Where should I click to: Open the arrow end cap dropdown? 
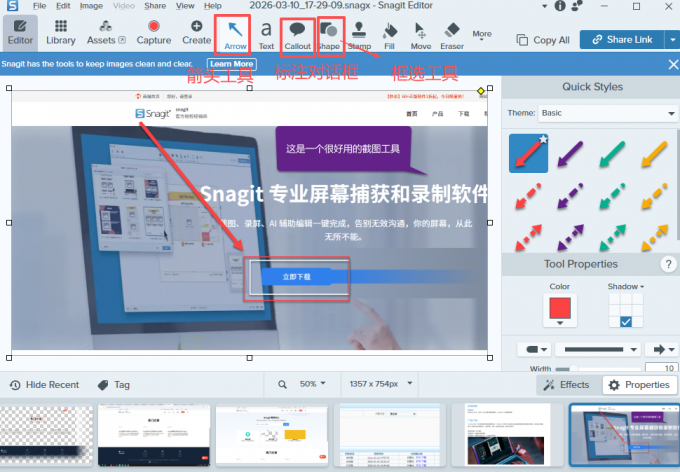tap(662, 349)
